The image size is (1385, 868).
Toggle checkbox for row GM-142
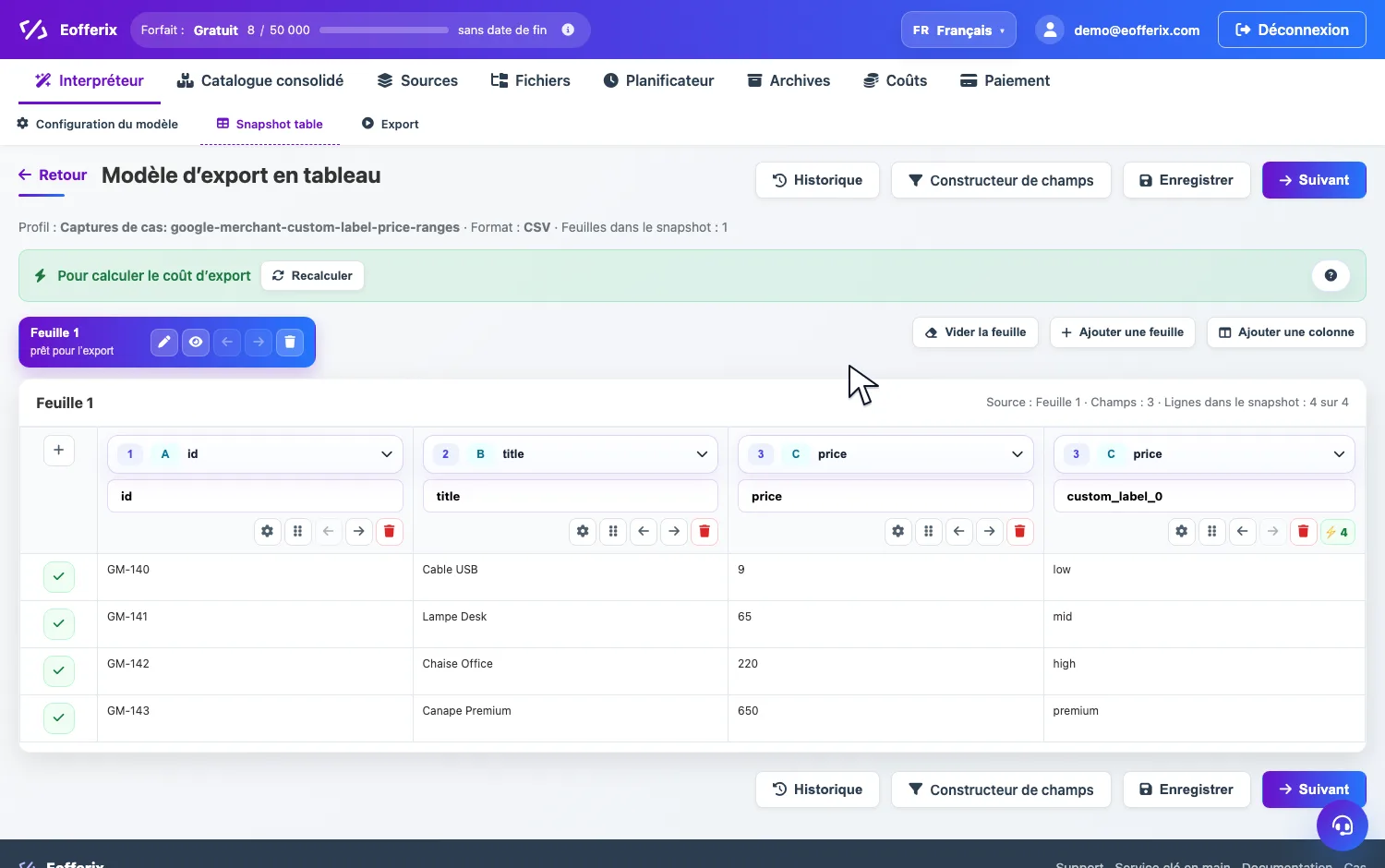click(x=58, y=670)
